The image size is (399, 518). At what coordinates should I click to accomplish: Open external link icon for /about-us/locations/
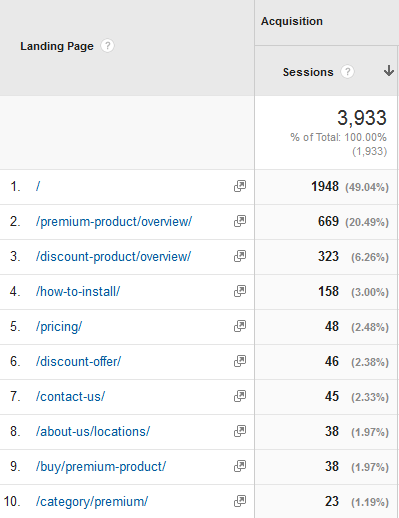click(x=240, y=431)
